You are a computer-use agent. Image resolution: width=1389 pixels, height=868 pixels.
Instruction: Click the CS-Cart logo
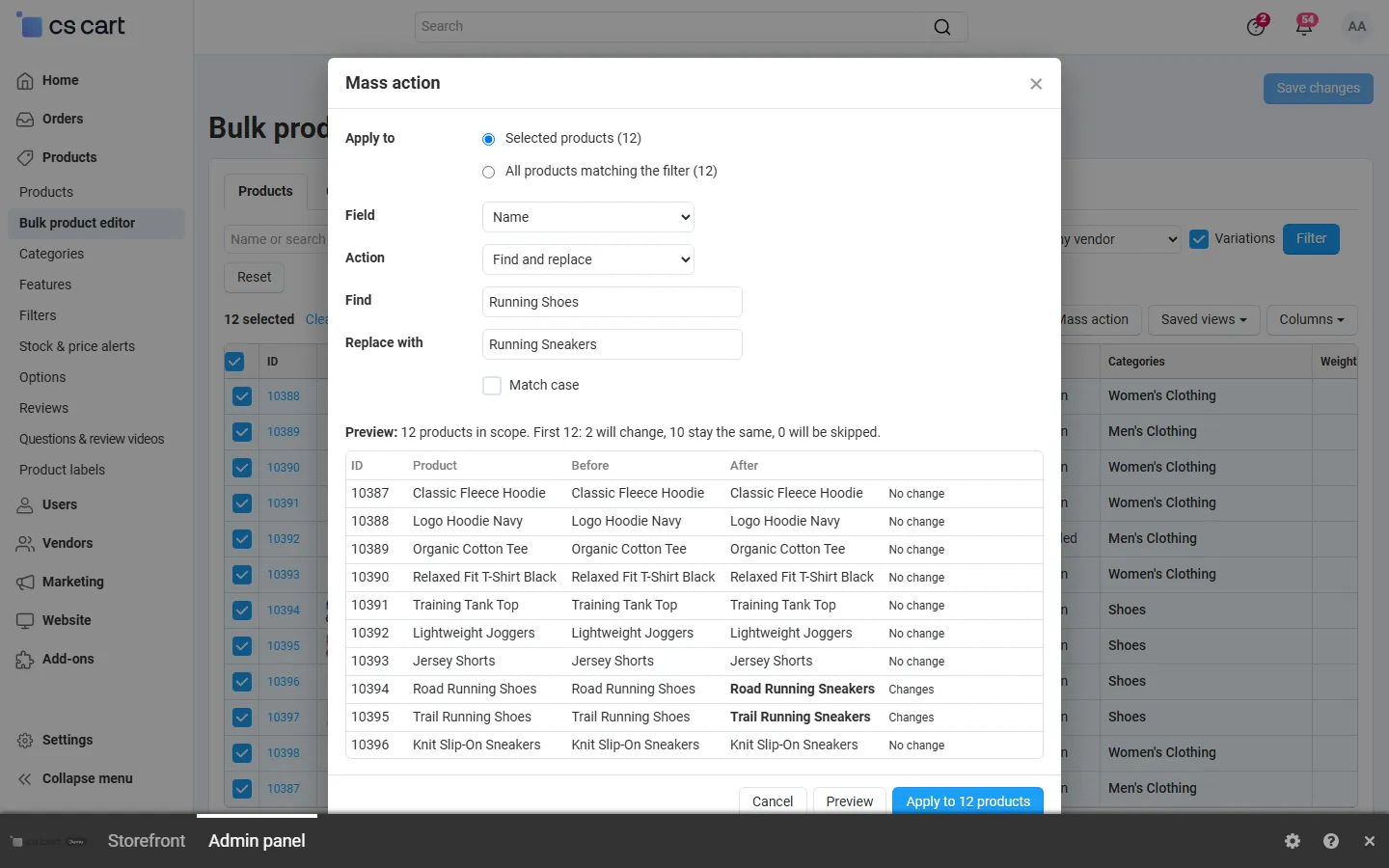[x=71, y=26]
